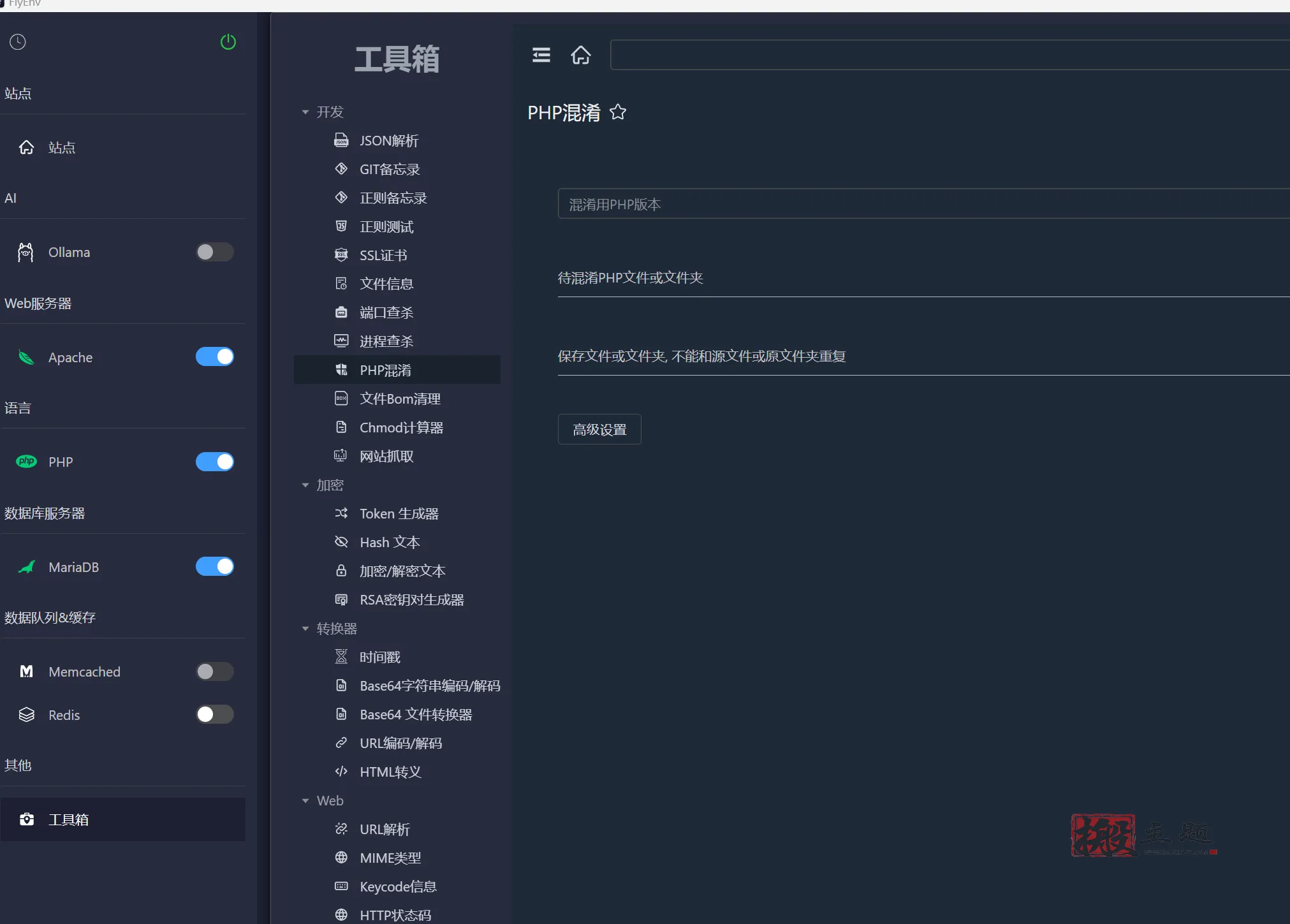Enable the Redis toggle
Image resolution: width=1290 pixels, height=924 pixels.
tap(214, 714)
